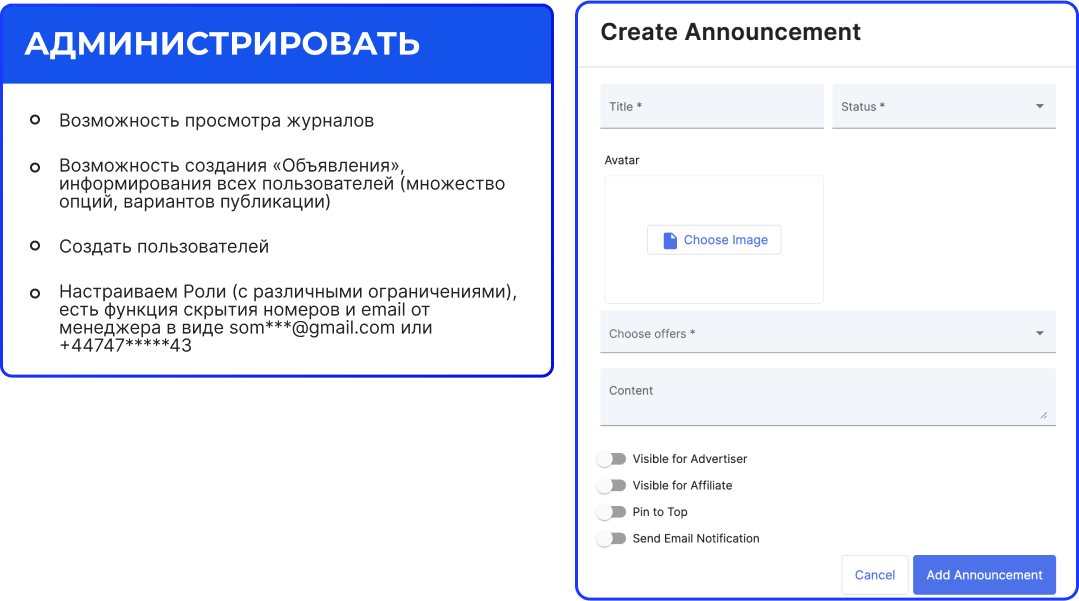
Task: Submit with the Add Announcement button
Action: coord(984,575)
